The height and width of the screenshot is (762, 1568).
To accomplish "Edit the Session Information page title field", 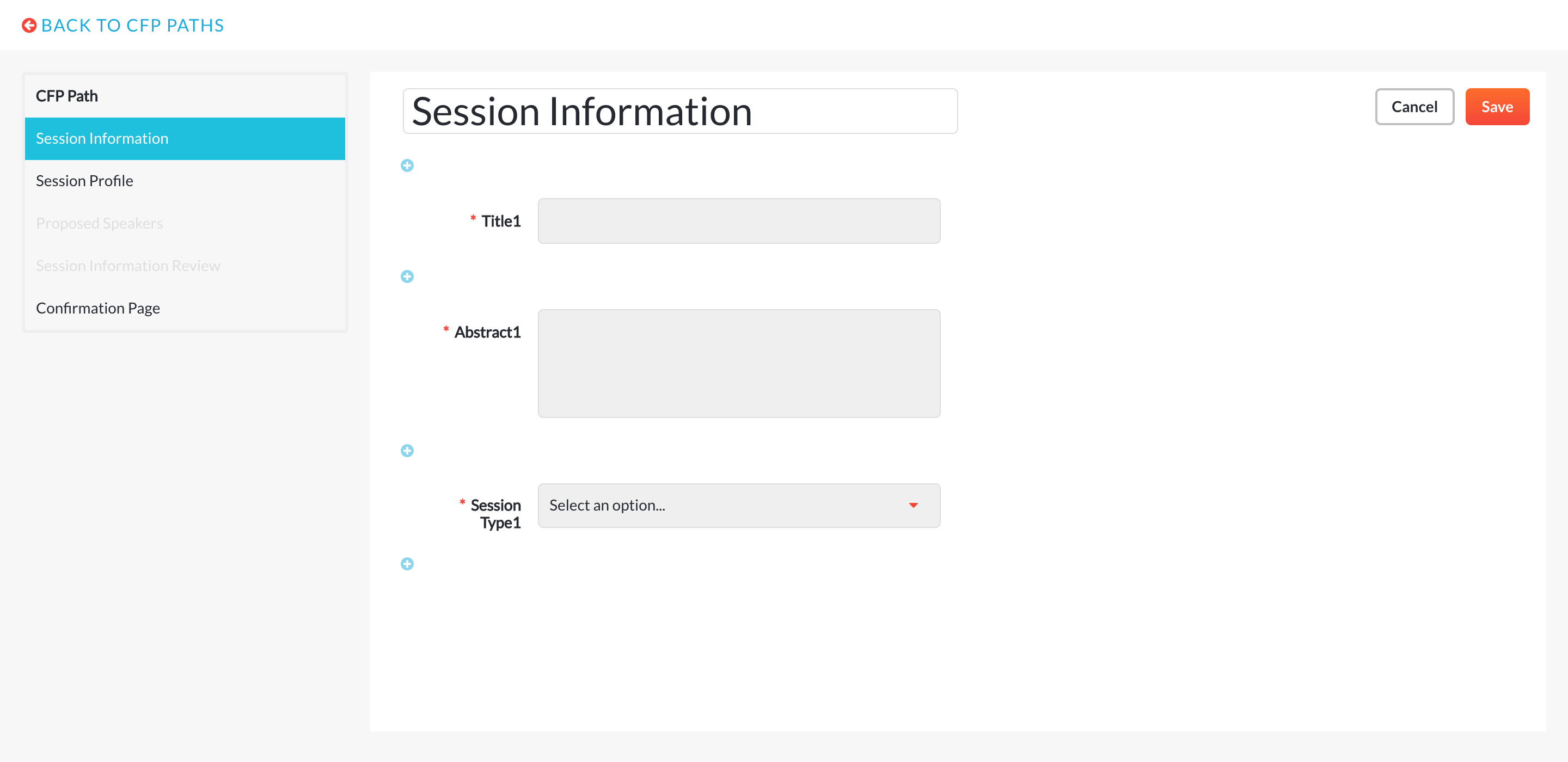I will 680,112.
